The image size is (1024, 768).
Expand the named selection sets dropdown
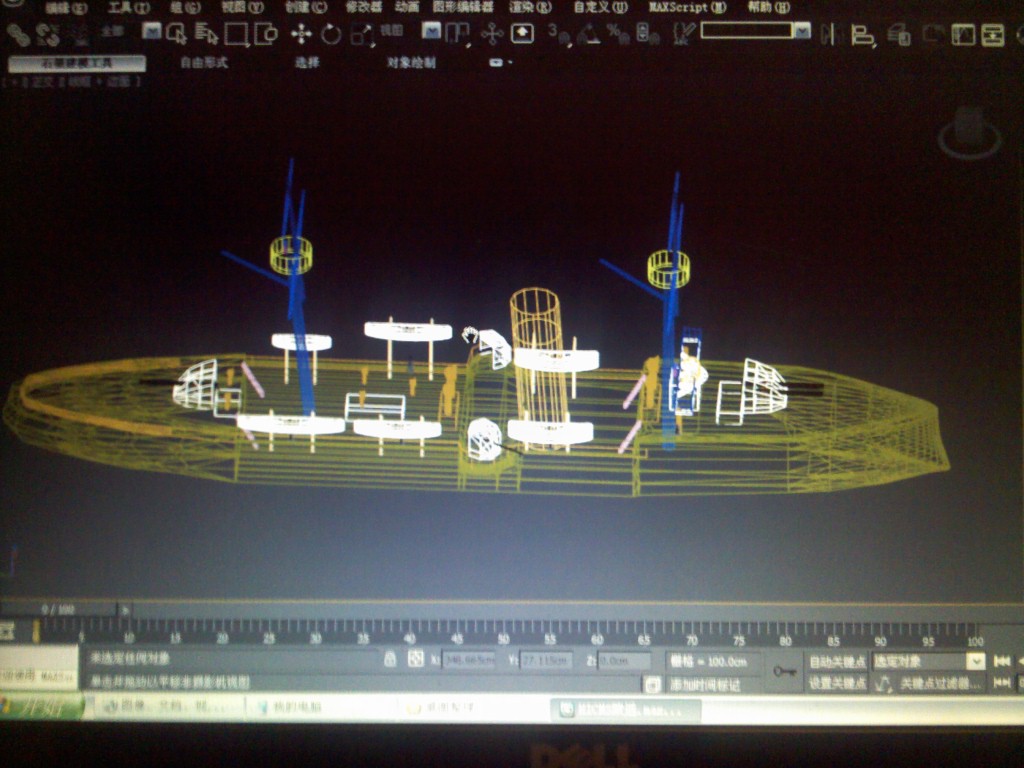click(x=802, y=30)
